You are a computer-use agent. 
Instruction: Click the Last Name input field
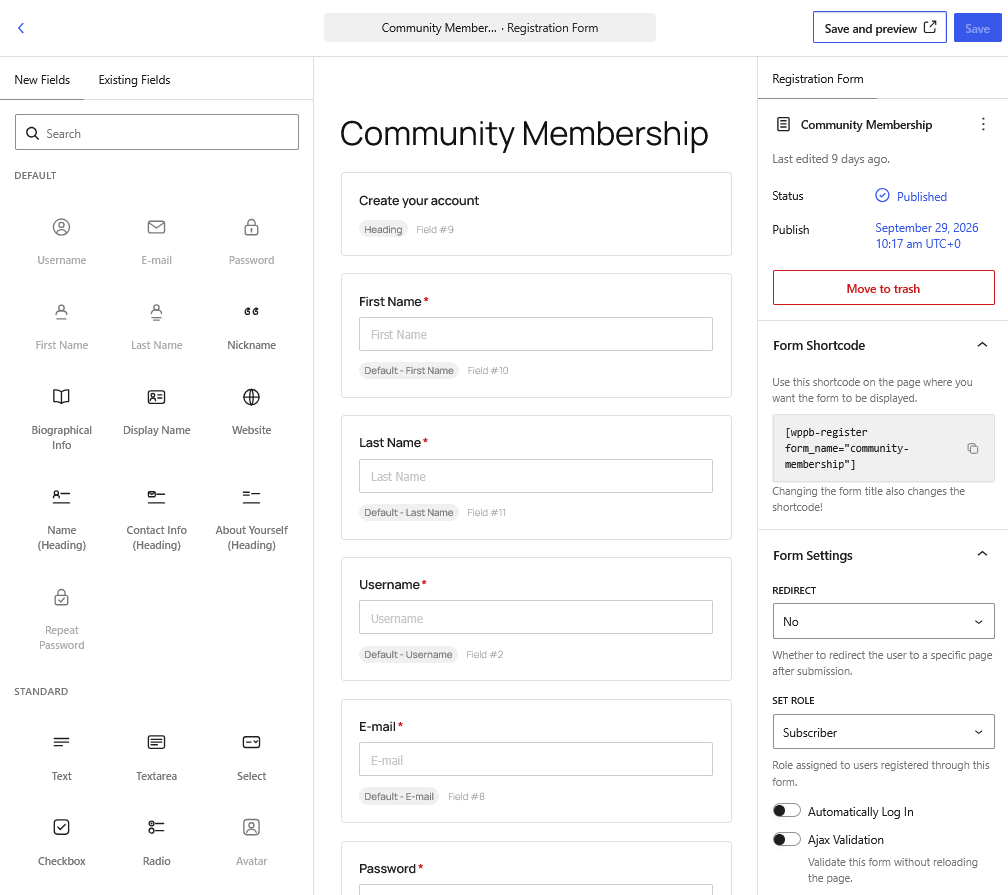(x=536, y=476)
